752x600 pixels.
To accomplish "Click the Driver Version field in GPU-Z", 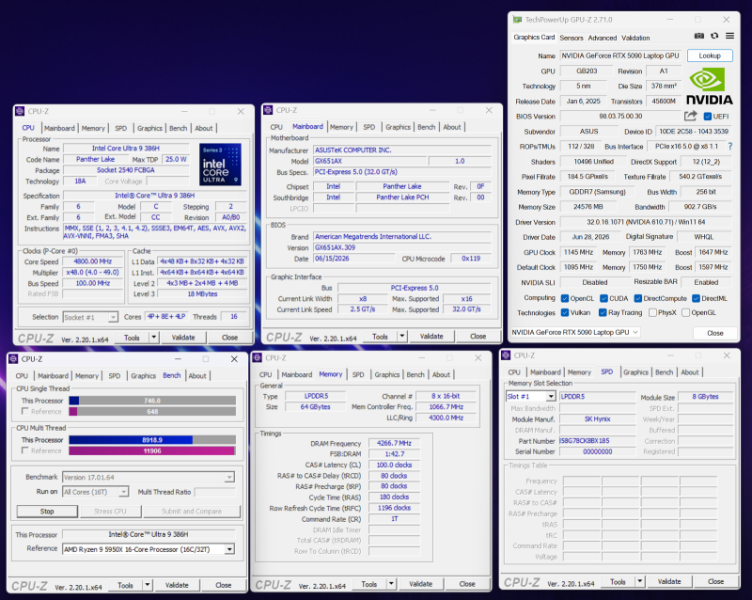I will click(x=646, y=222).
